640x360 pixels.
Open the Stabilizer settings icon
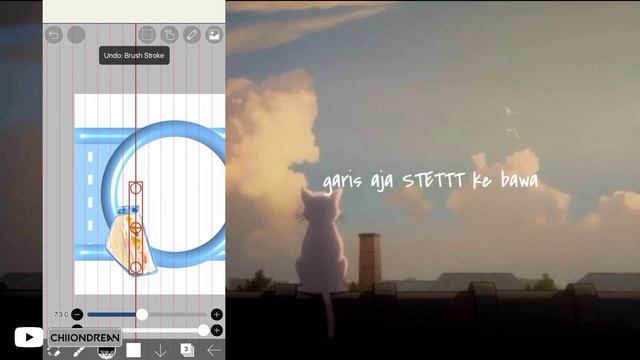point(169,35)
